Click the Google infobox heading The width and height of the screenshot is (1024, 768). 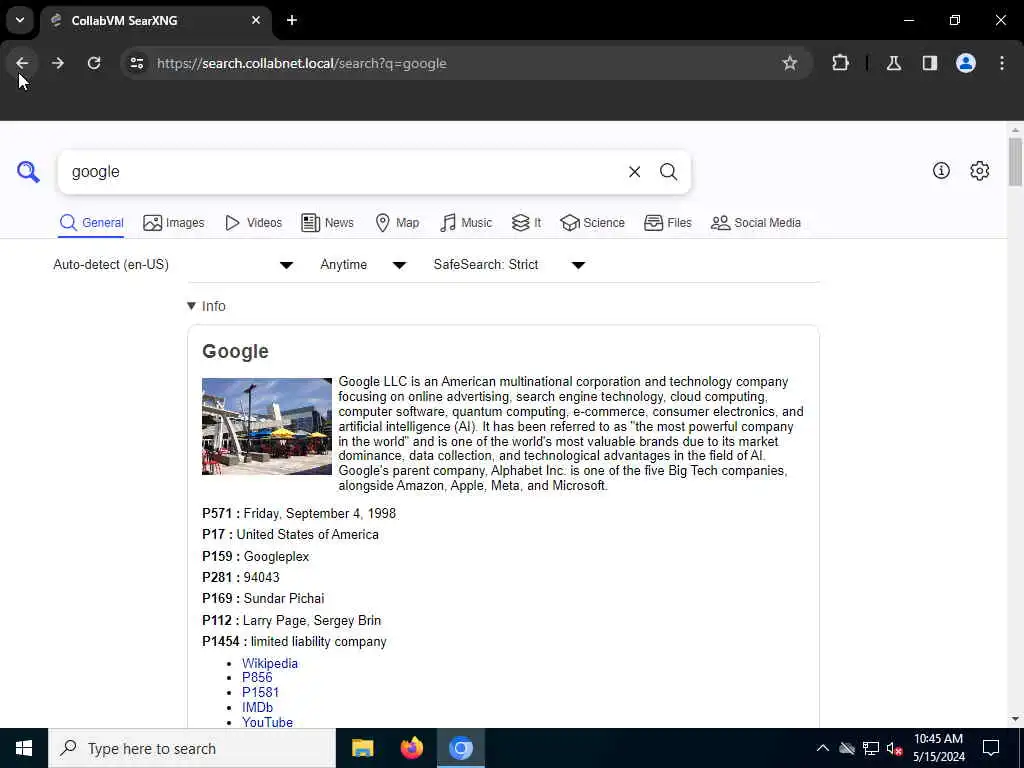tap(235, 351)
